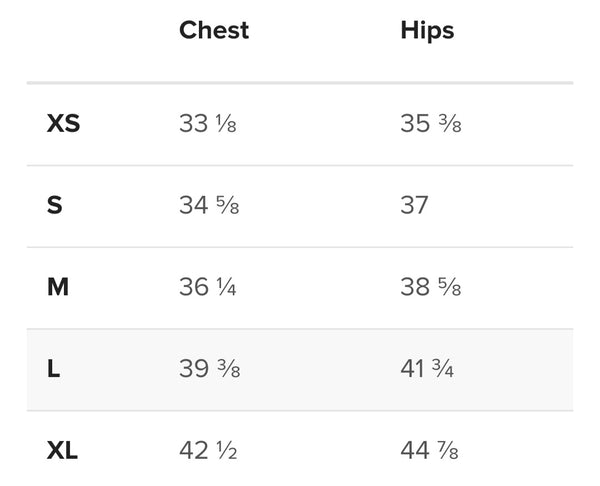Click the Hips column header

click(x=427, y=31)
